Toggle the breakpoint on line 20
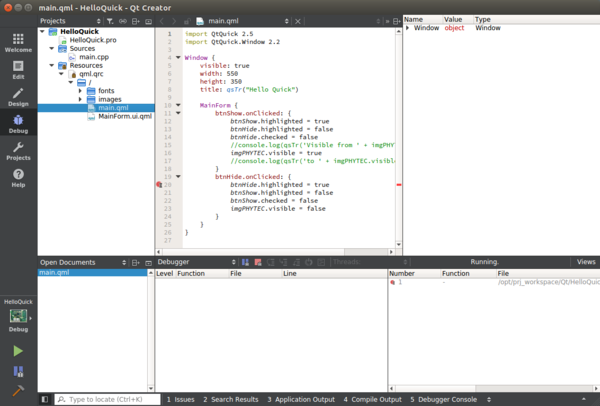This screenshot has width=600, height=406. point(159,185)
